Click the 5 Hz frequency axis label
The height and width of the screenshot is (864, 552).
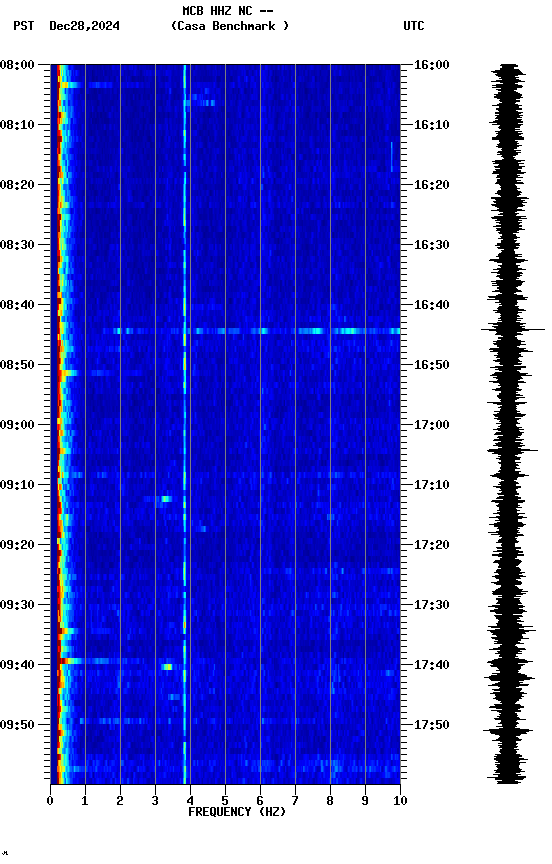pyautogui.click(x=225, y=801)
